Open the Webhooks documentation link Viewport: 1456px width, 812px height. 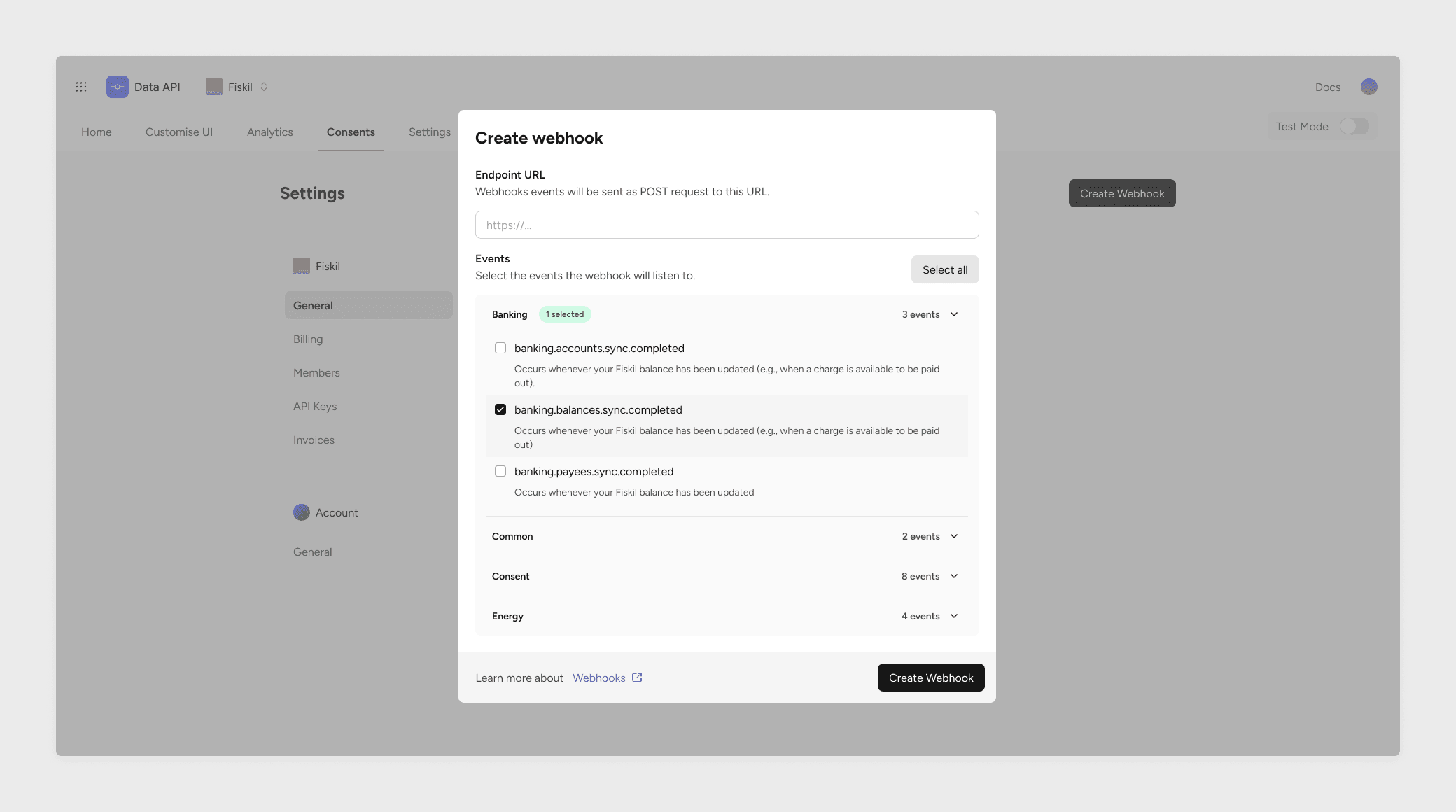click(x=598, y=678)
